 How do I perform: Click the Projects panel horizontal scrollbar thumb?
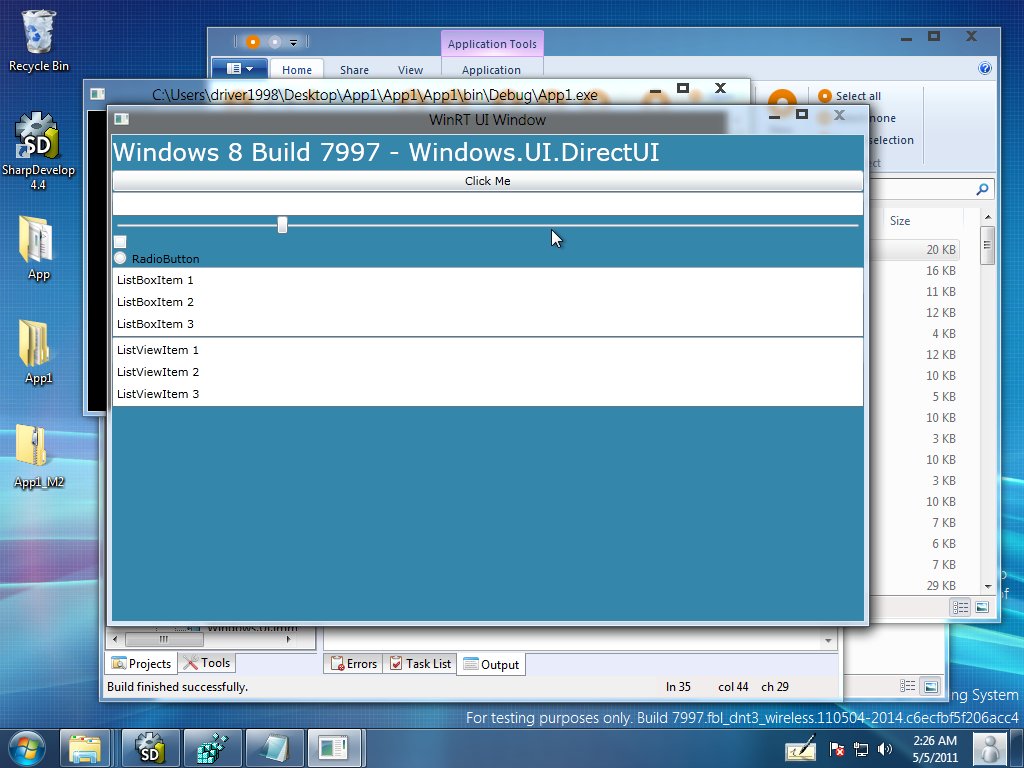click(x=163, y=639)
